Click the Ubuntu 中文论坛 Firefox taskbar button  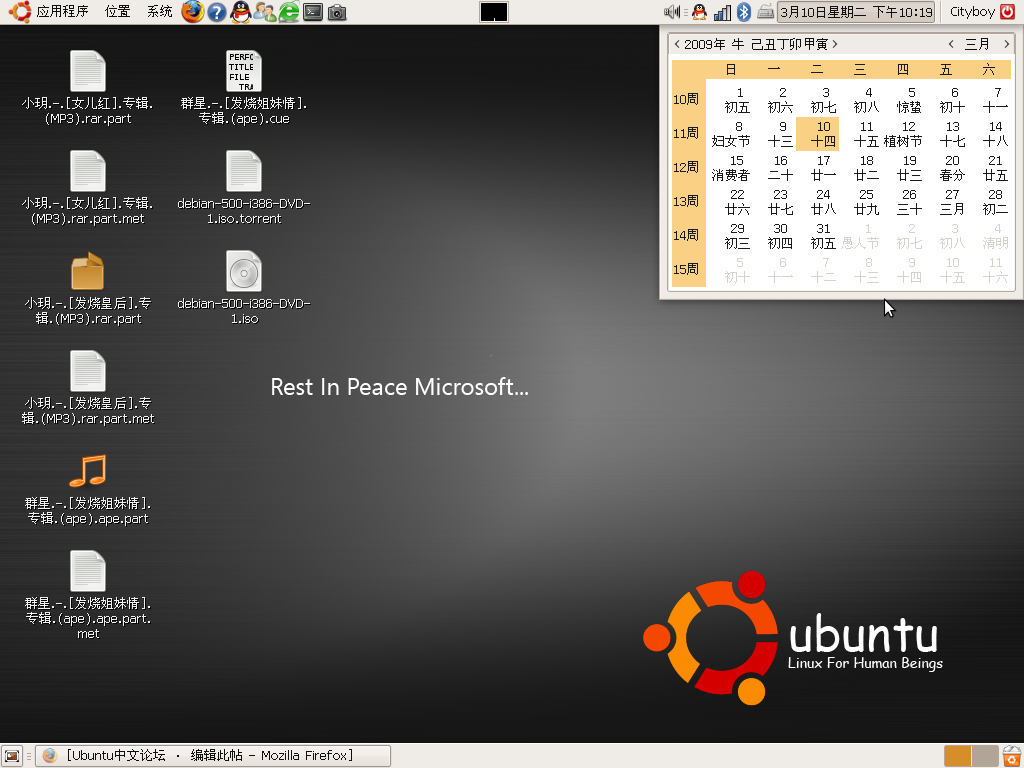[214, 756]
